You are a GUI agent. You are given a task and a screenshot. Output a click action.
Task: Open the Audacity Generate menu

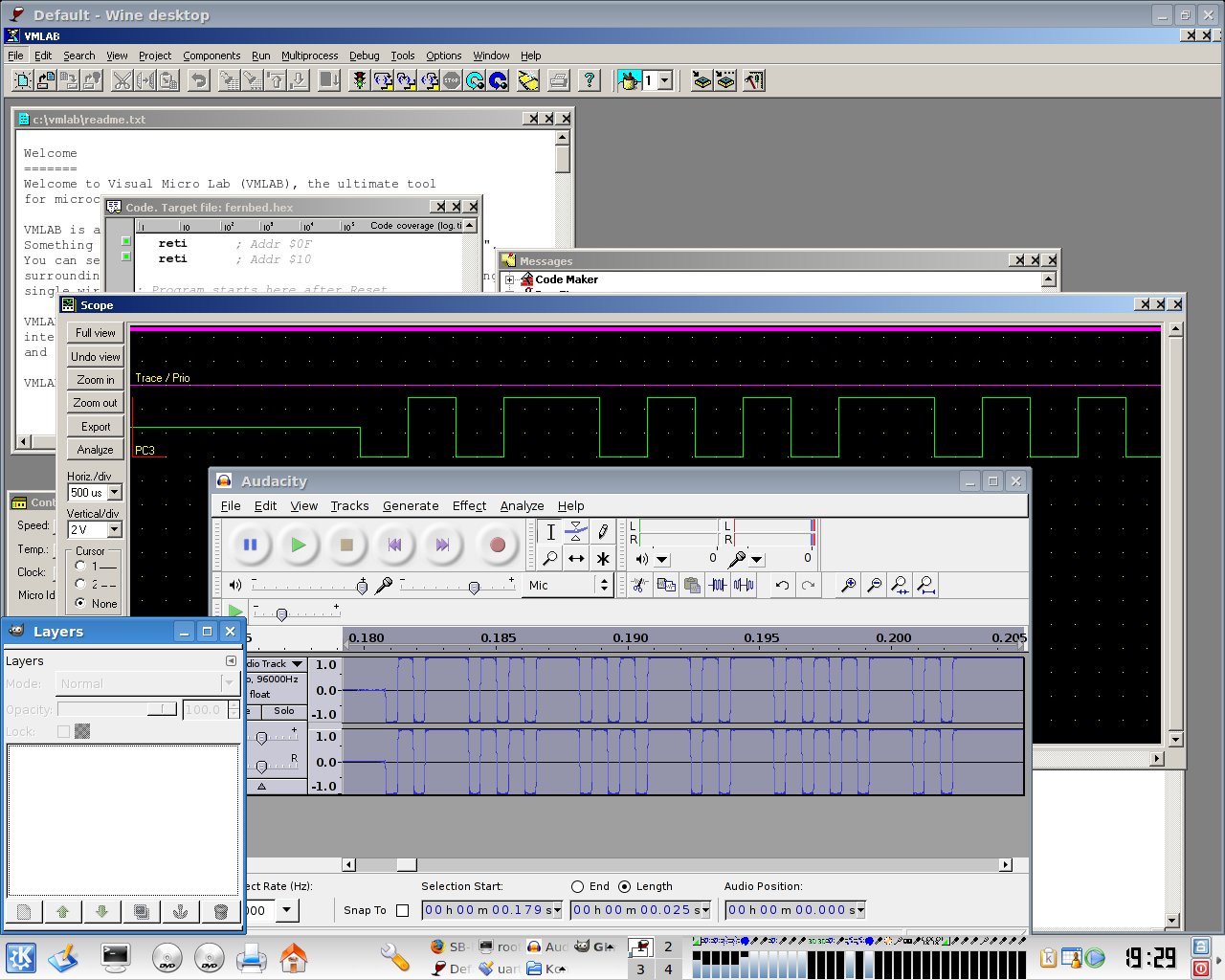[x=411, y=505]
